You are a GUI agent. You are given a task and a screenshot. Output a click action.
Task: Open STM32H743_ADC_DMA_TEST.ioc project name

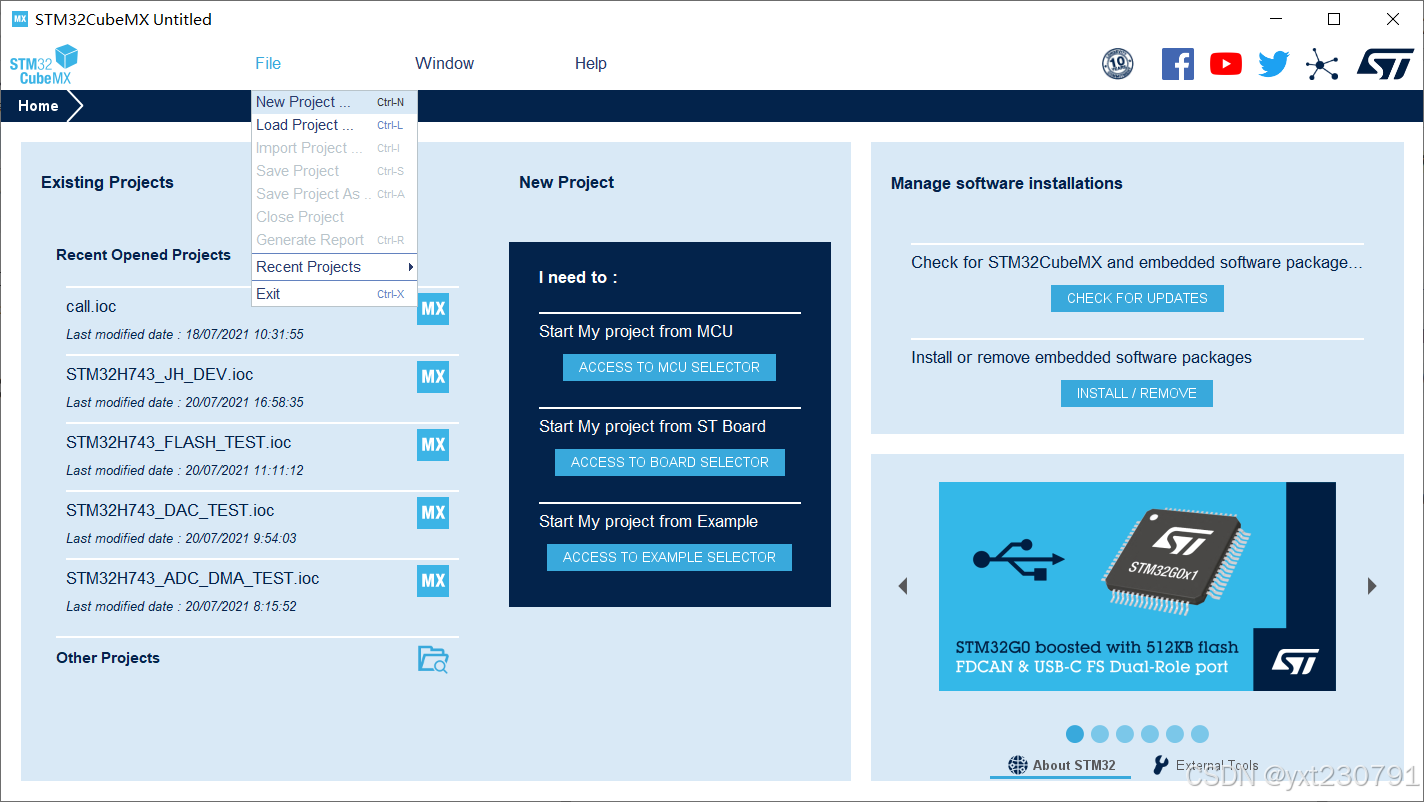tap(193, 578)
